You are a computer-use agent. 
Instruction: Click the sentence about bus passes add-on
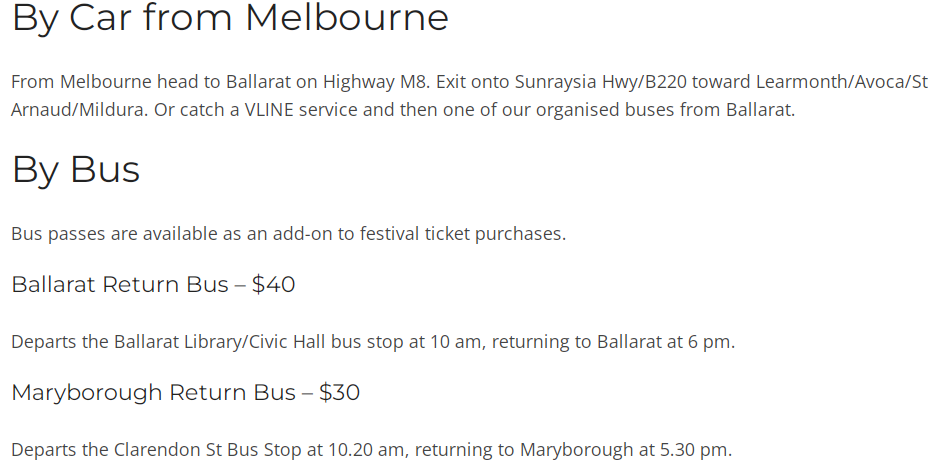click(289, 234)
